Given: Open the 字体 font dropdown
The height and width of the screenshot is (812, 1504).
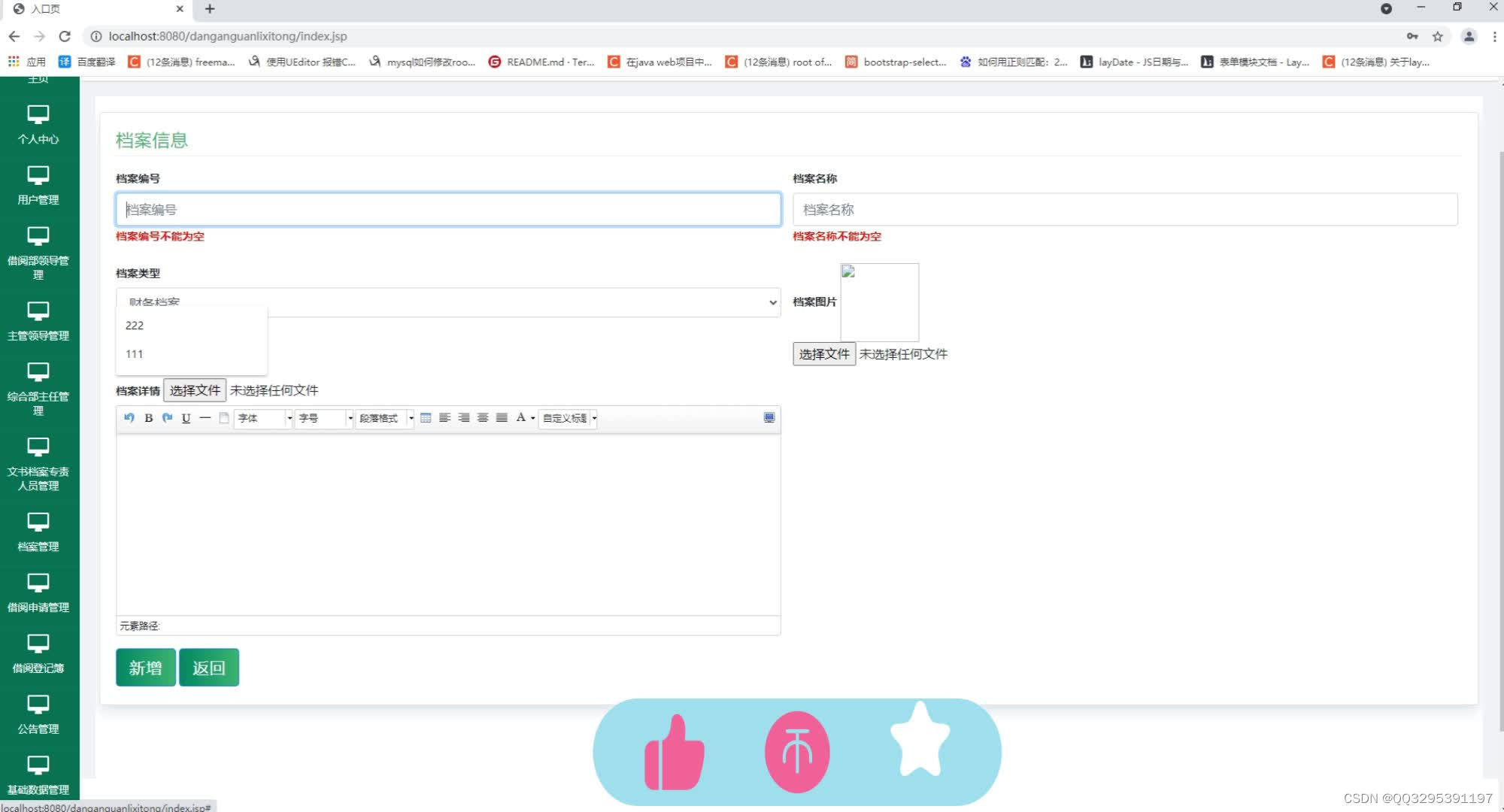Looking at the screenshot, I should (264, 418).
